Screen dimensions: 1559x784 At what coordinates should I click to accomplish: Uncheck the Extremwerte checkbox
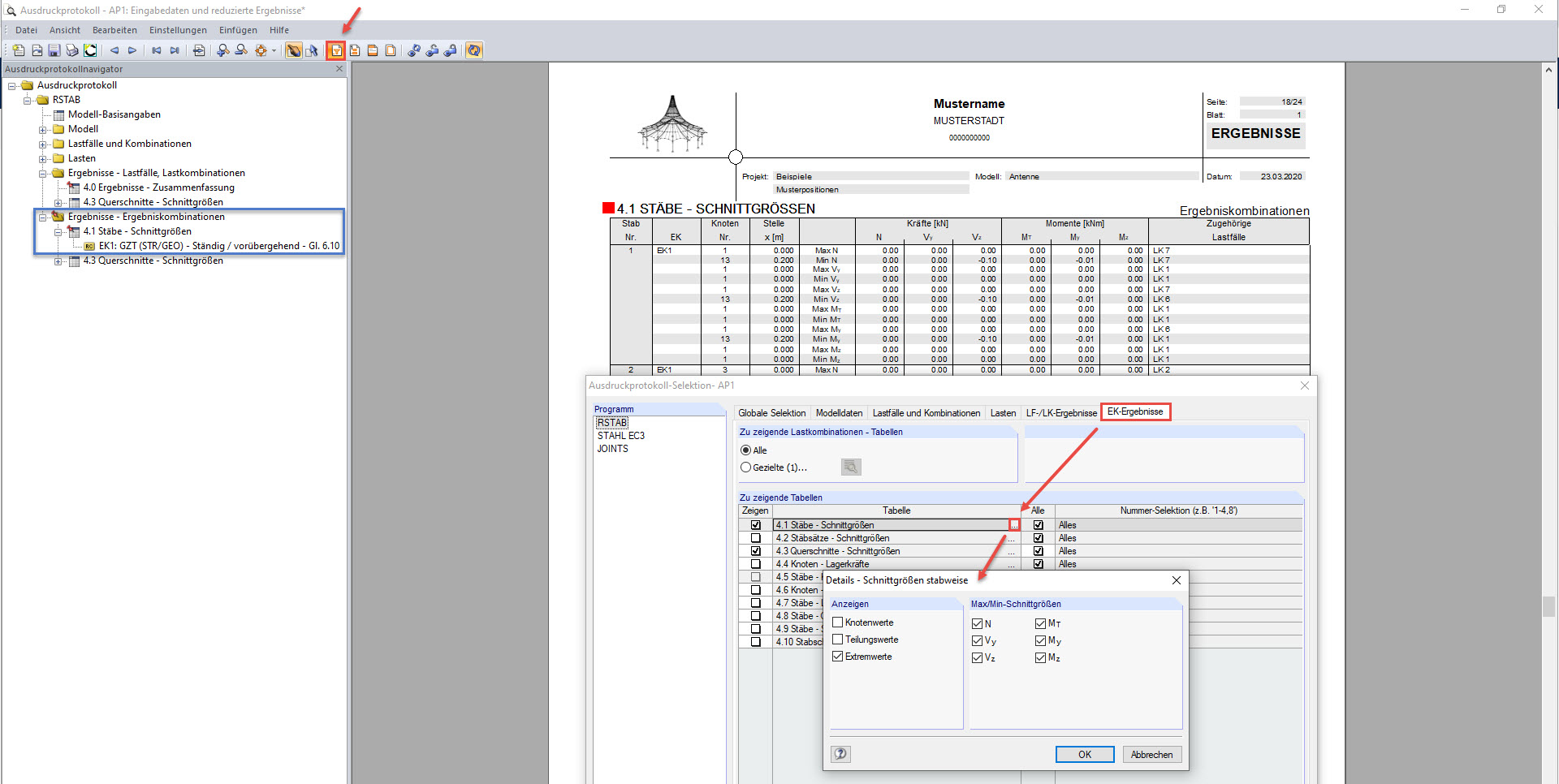coord(838,657)
